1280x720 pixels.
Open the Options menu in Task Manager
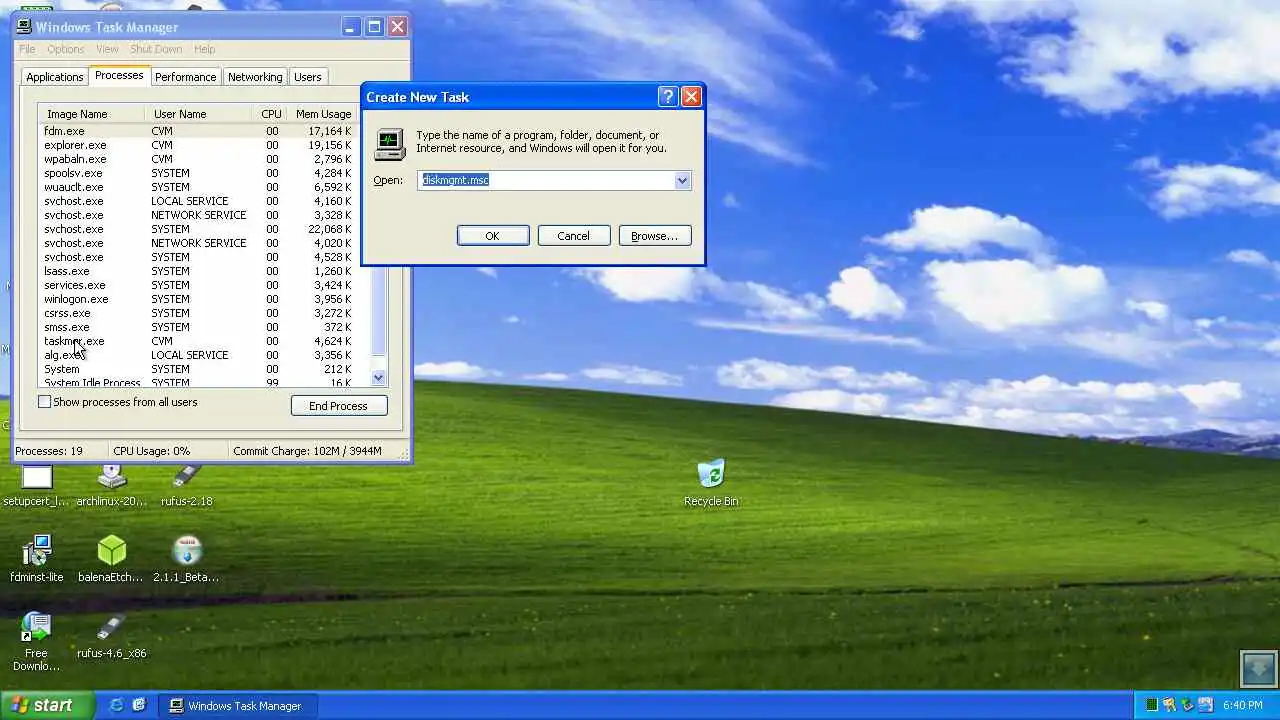65,49
